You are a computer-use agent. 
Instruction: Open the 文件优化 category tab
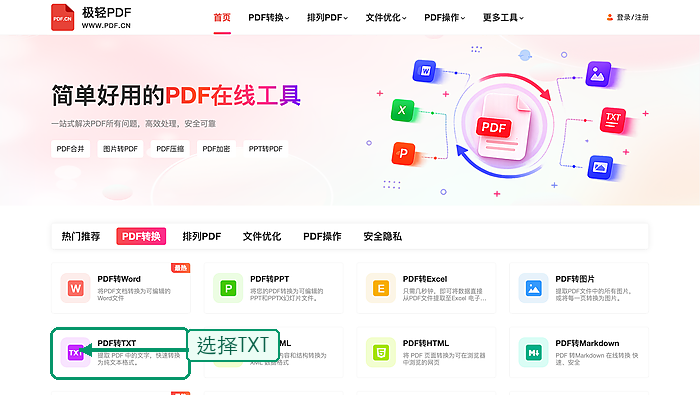(x=262, y=236)
